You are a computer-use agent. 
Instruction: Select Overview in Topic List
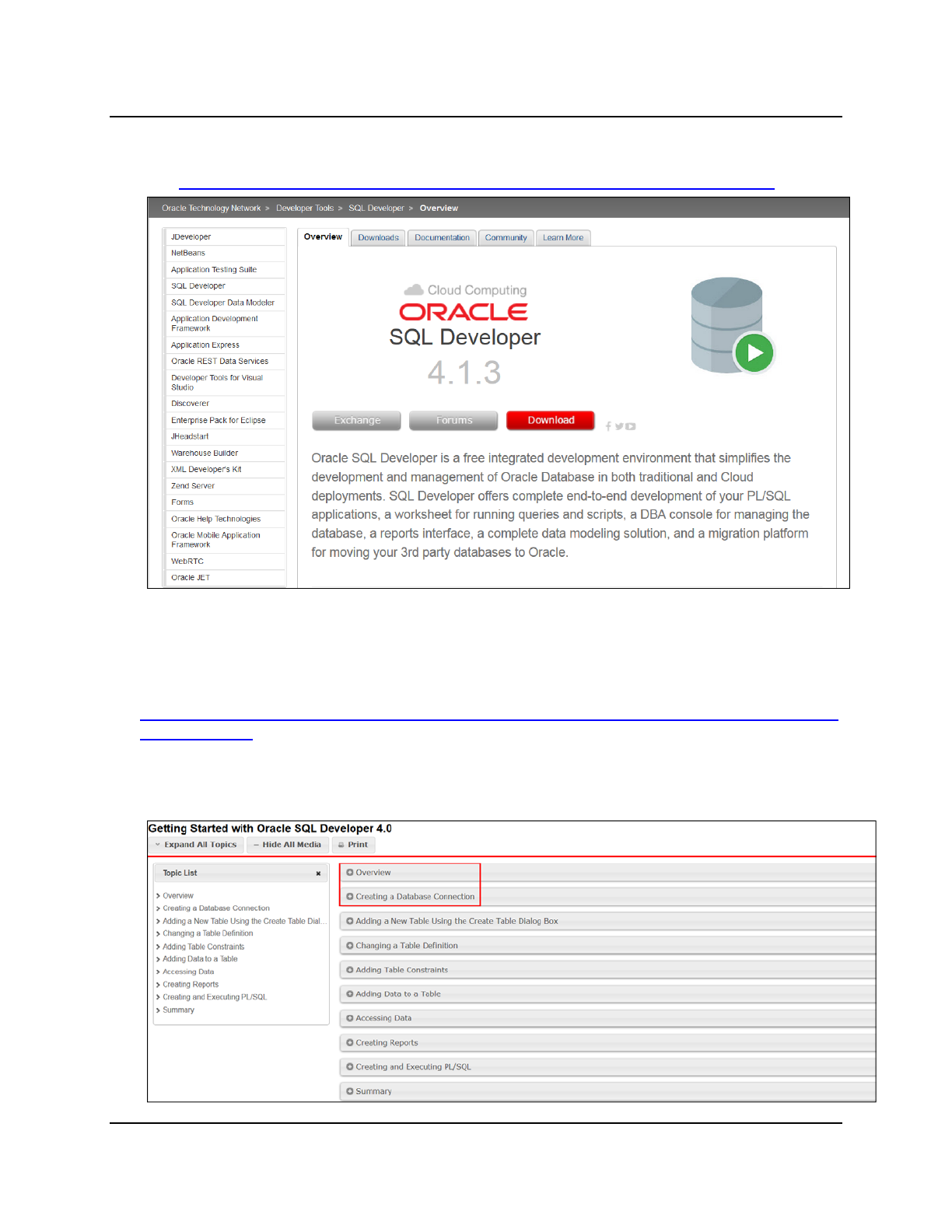(x=178, y=896)
